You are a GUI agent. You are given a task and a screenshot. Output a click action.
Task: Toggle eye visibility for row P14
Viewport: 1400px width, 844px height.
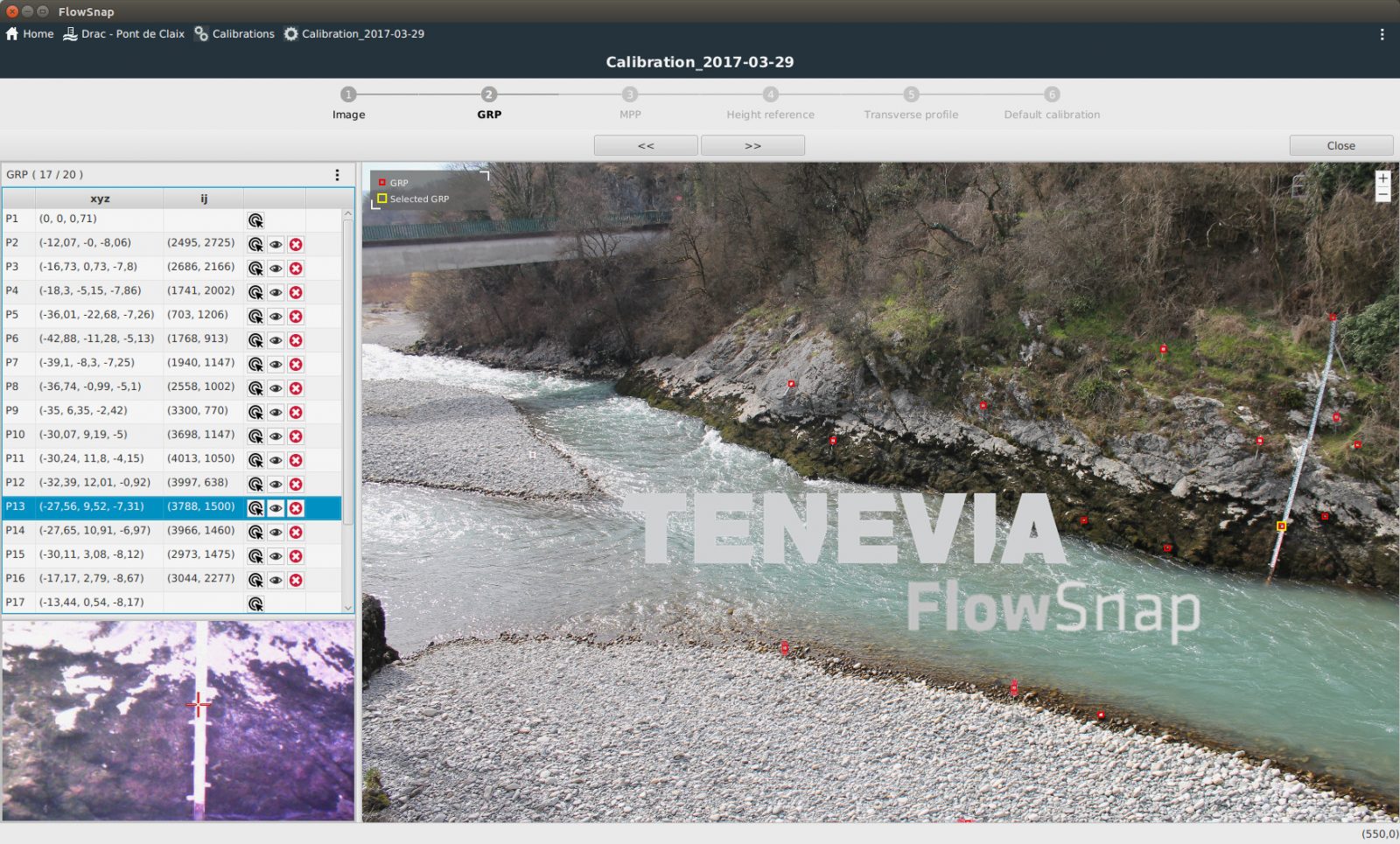click(x=276, y=532)
